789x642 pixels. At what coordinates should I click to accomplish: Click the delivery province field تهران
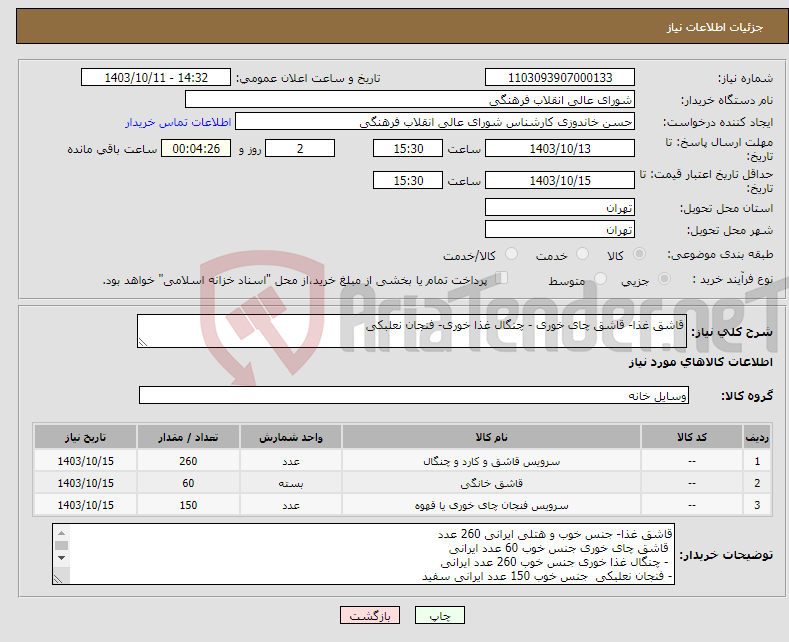[560, 207]
